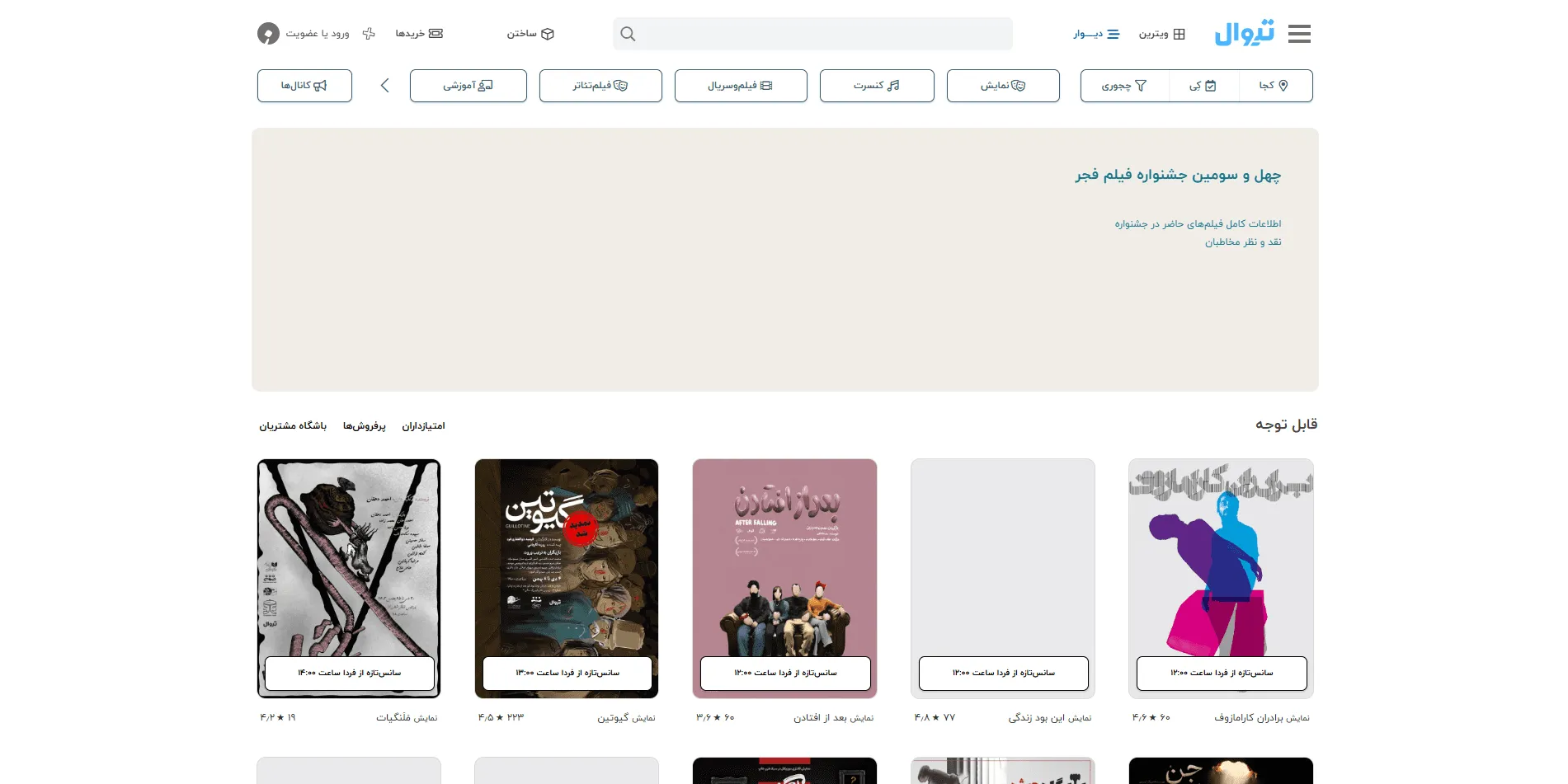Click the sparkle icon beside login
Viewport: 1568px width, 784px height.
[369, 34]
